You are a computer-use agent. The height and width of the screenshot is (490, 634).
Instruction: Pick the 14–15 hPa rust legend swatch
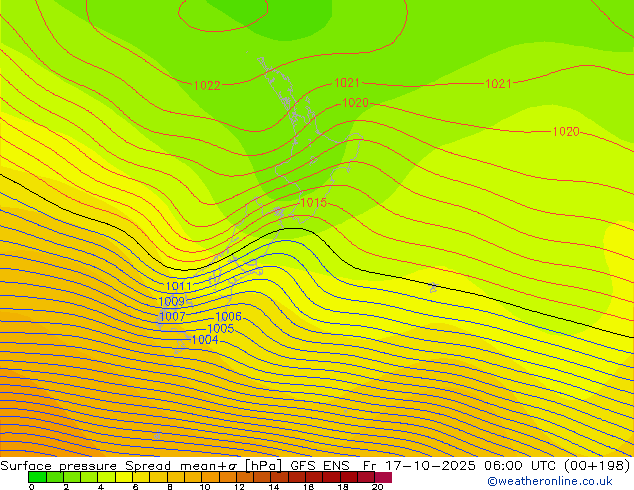[x=279, y=477]
